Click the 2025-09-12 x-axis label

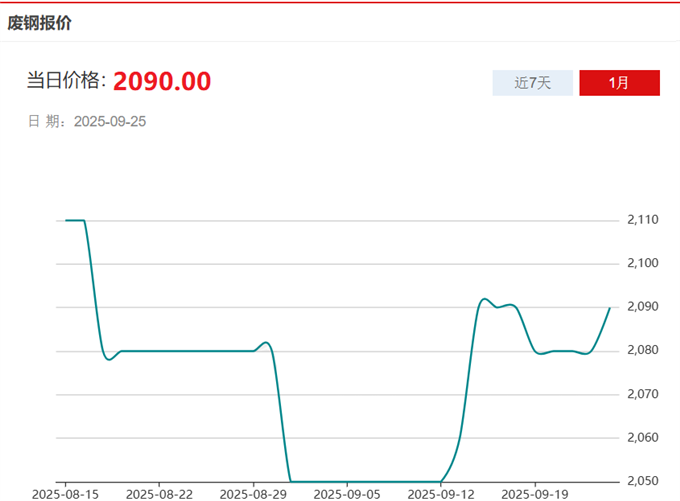(440, 494)
